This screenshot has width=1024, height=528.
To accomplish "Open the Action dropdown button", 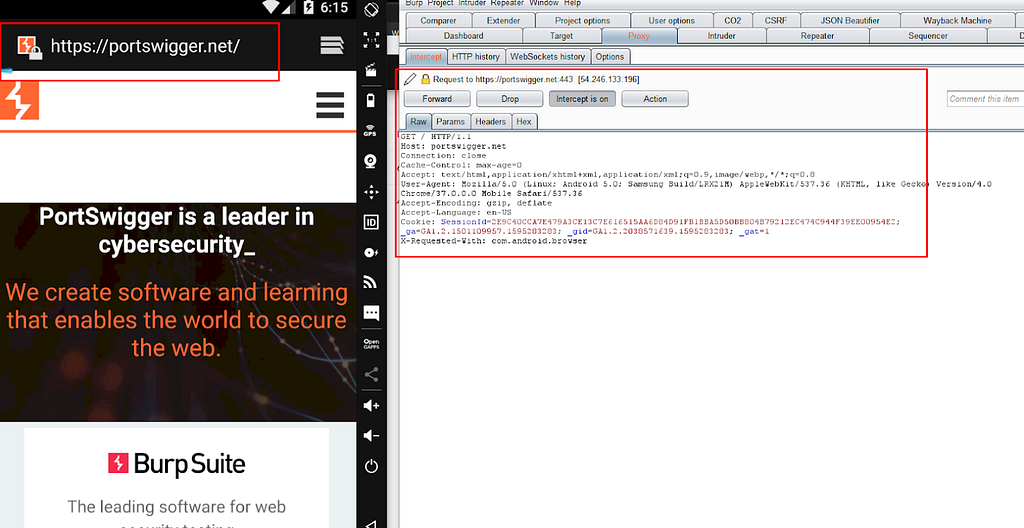I will tap(655, 99).
